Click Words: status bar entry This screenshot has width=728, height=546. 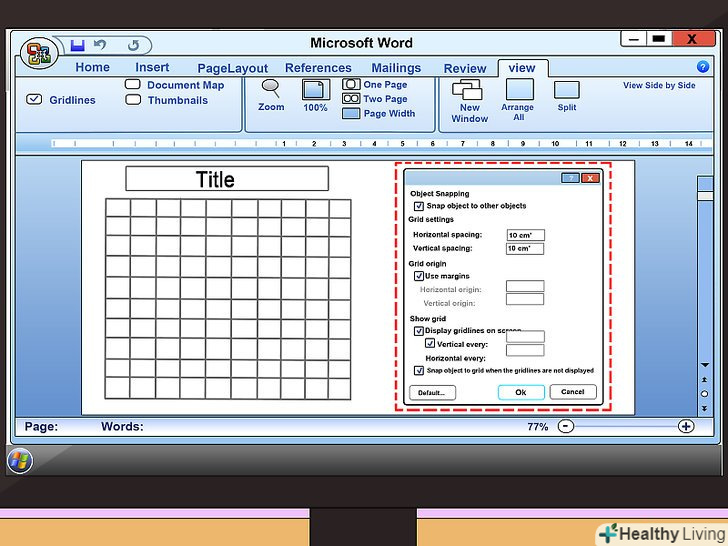[123, 426]
